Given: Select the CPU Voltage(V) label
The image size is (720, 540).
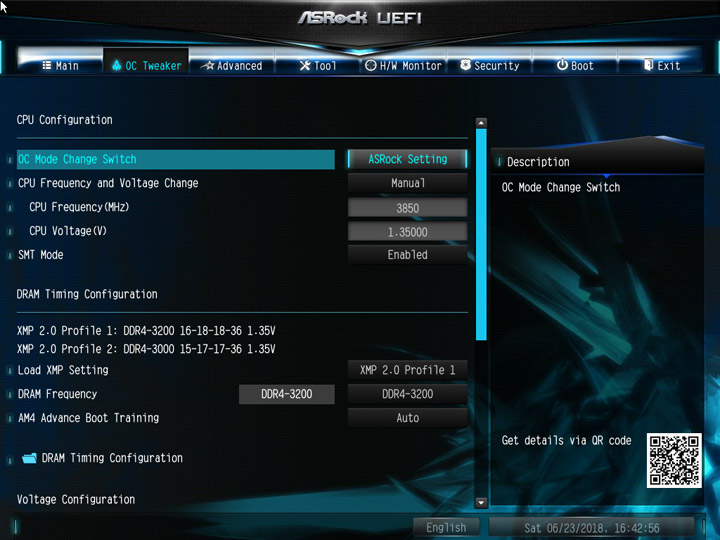Looking at the screenshot, I should pos(68,231).
